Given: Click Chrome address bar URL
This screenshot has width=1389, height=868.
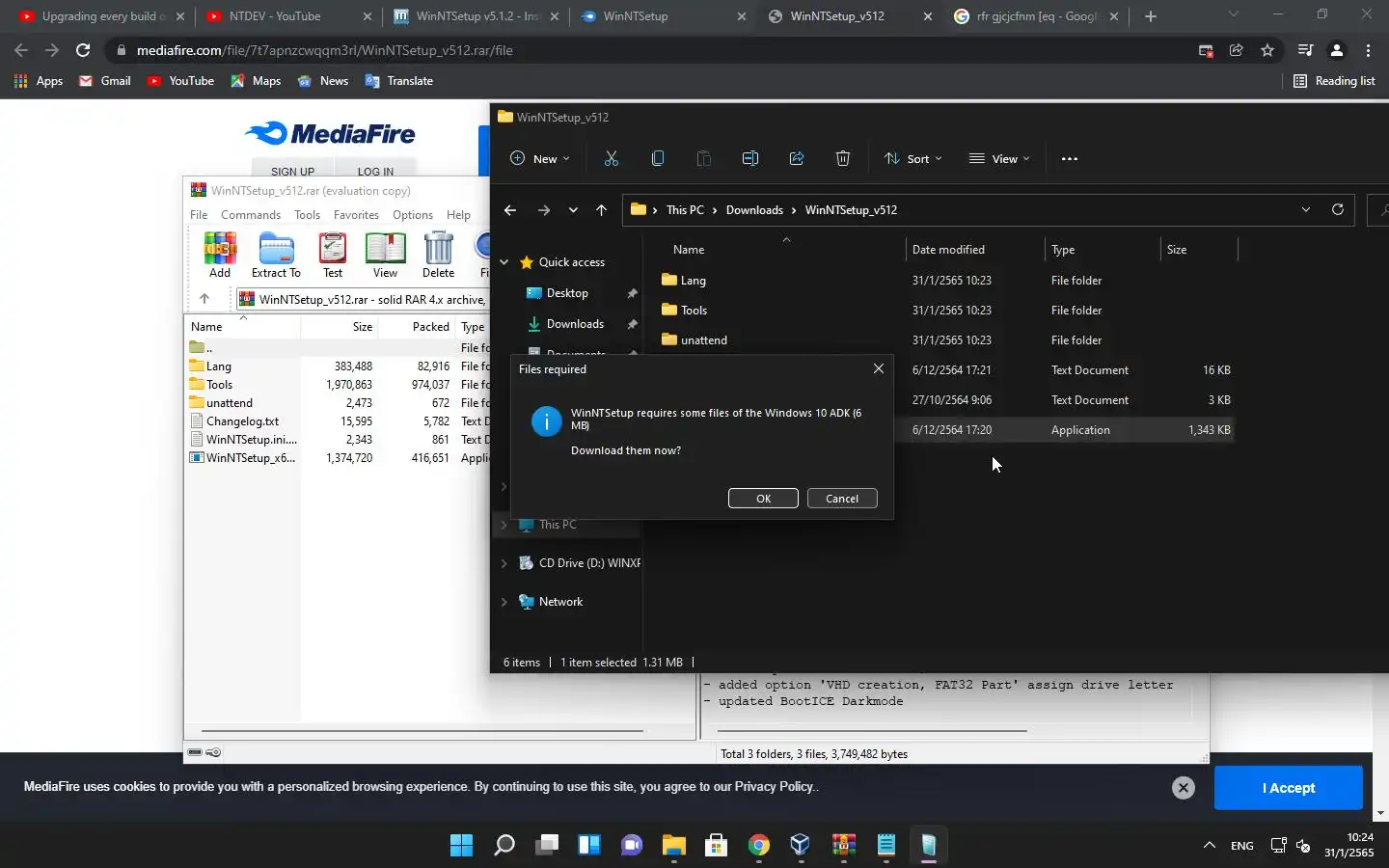Looking at the screenshot, I should pyautogui.click(x=324, y=50).
